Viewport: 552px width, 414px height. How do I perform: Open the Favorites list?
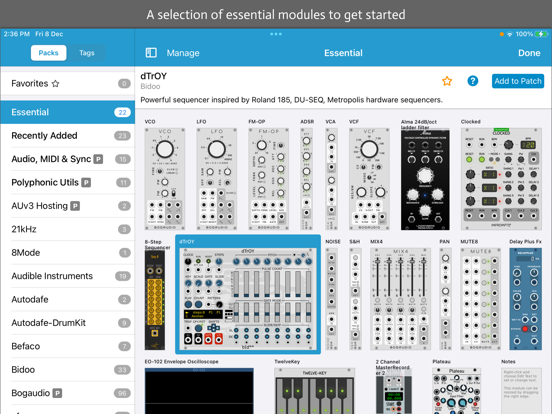point(68,83)
